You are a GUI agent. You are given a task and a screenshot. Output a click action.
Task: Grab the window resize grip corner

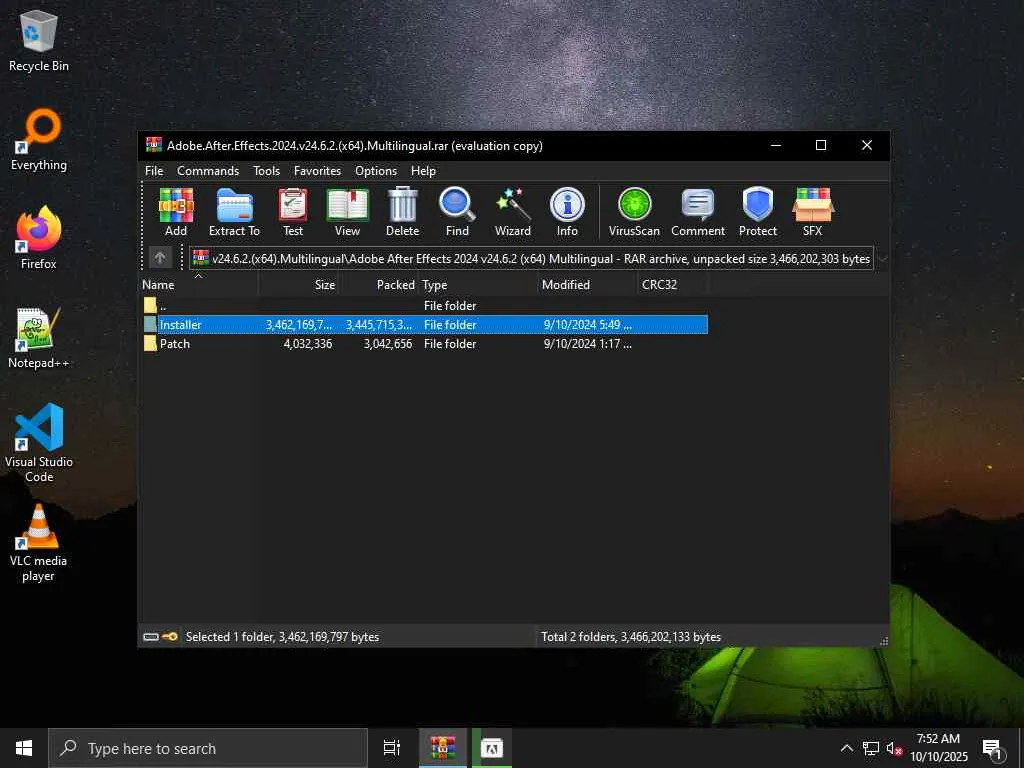tap(884, 641)
